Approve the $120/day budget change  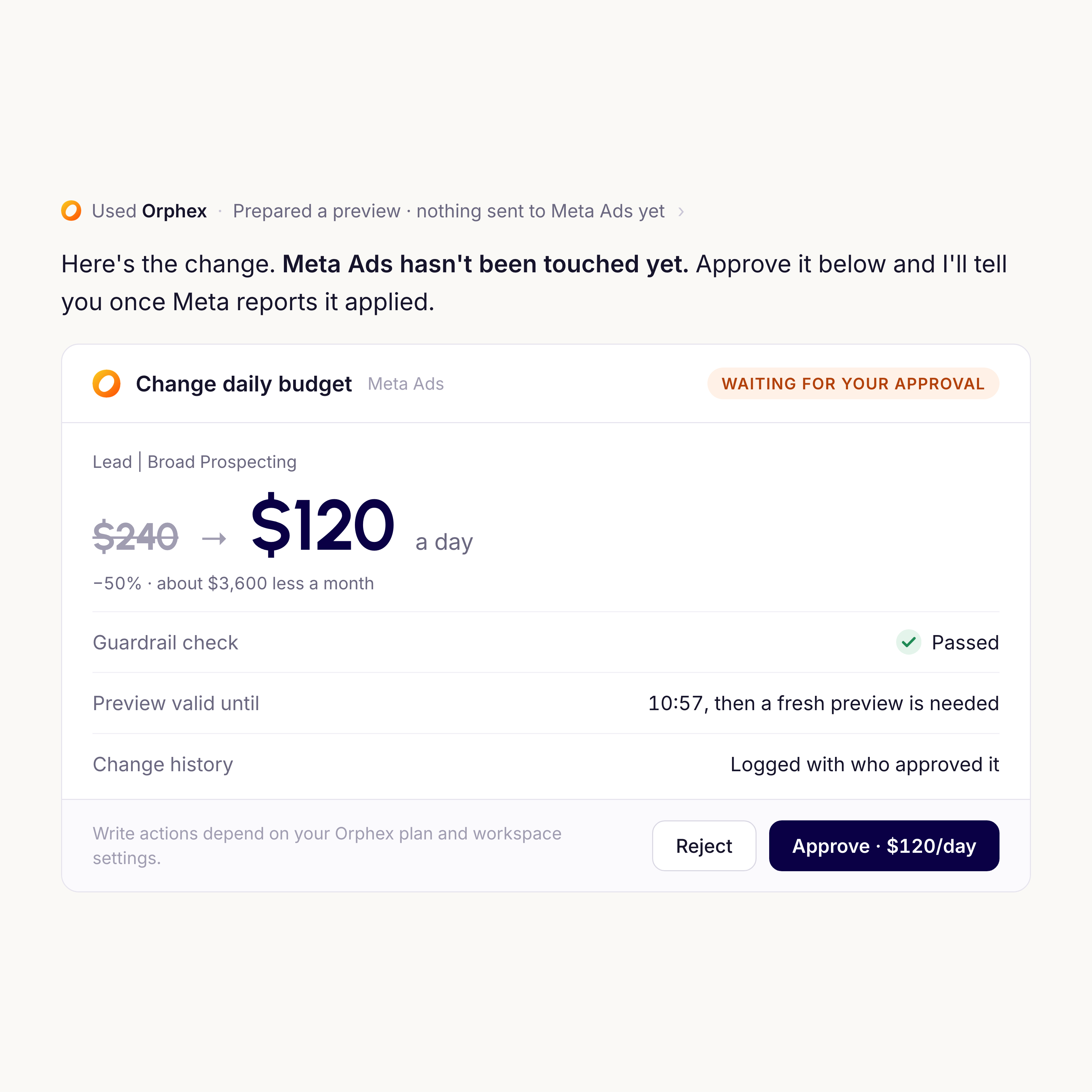click(884, 846)
